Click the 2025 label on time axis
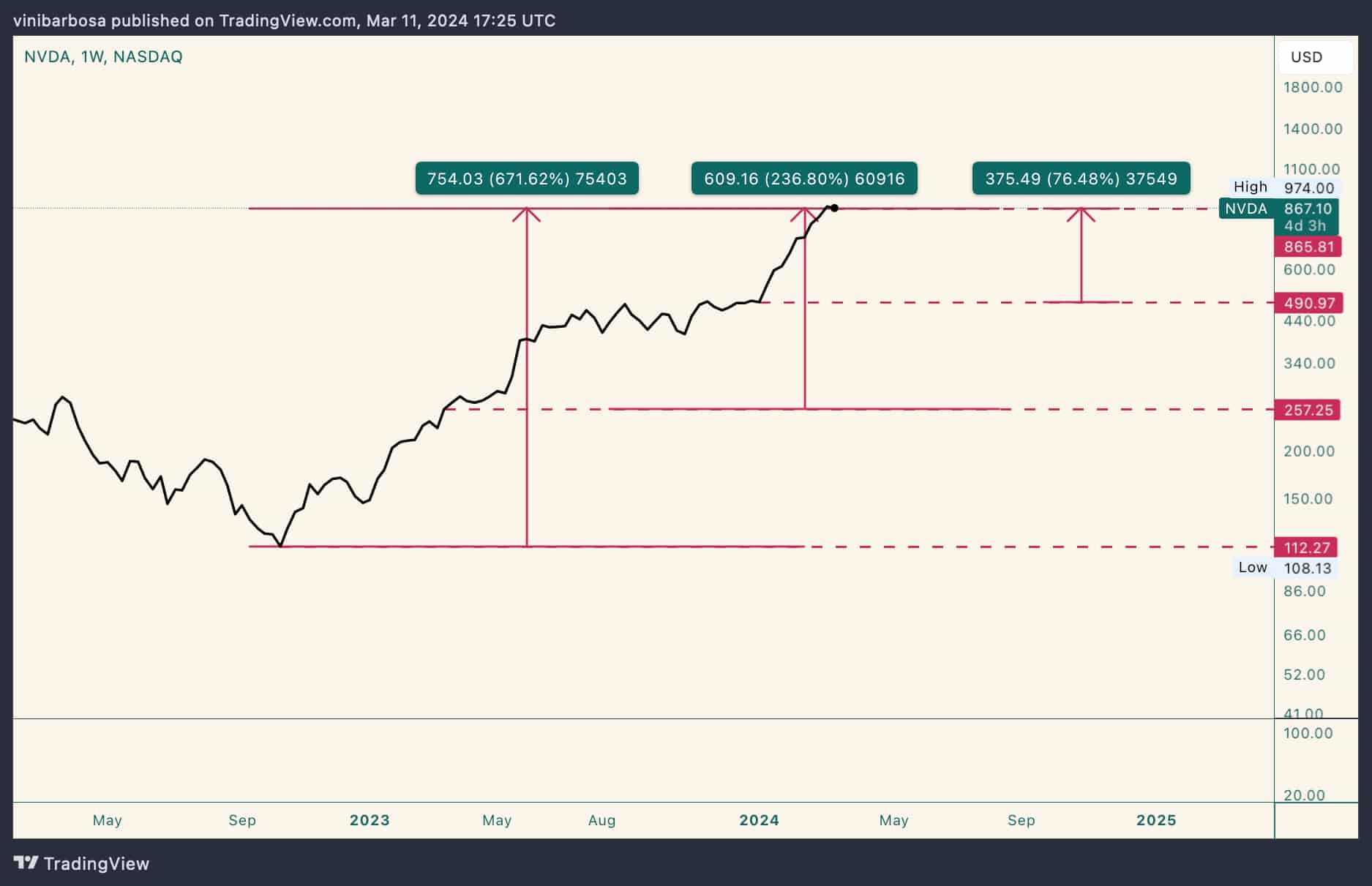The height and width of the screenshot is (886, 1372). click(x=1156, y=820)
